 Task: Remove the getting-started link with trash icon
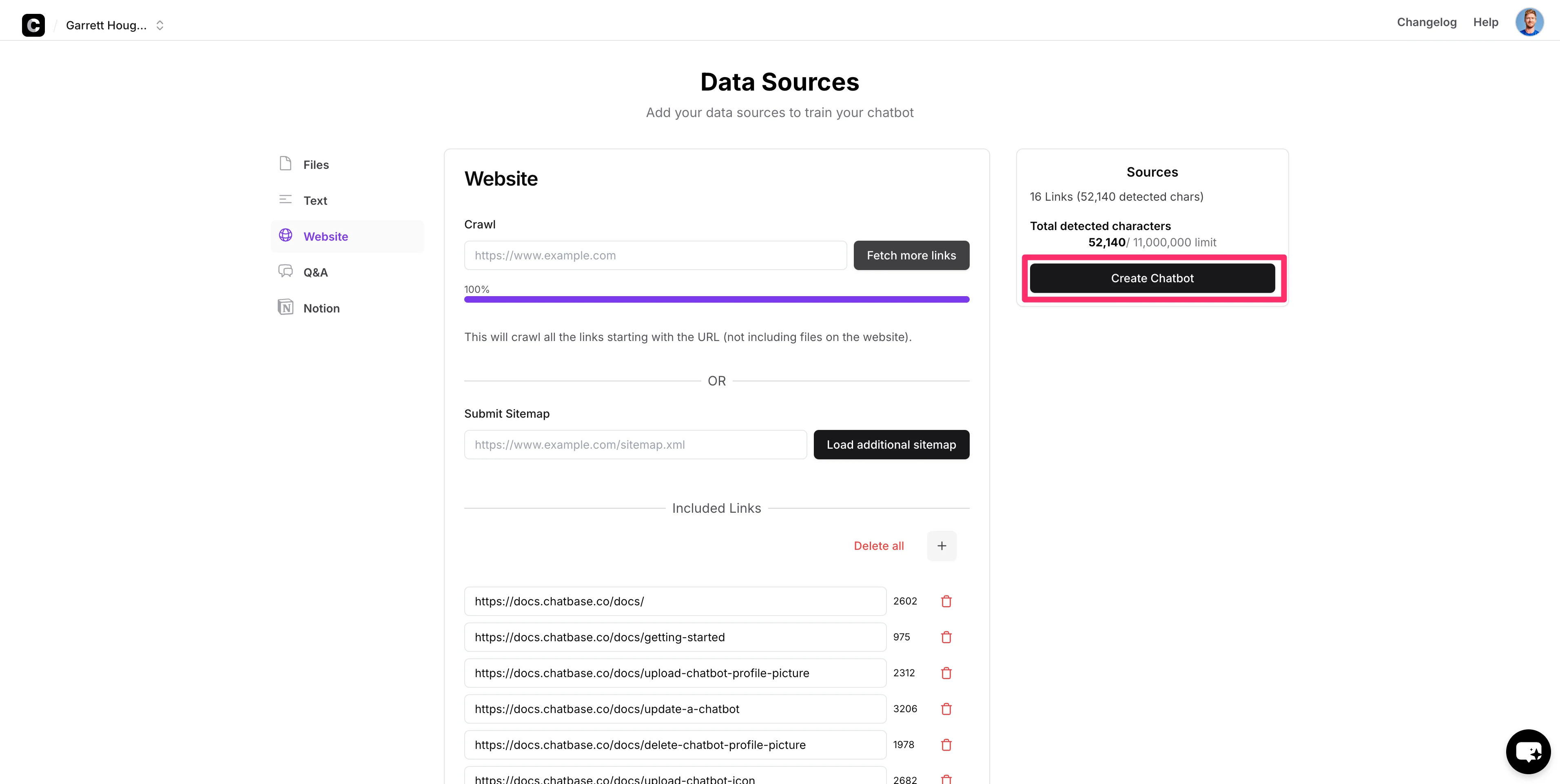(946, 637)
